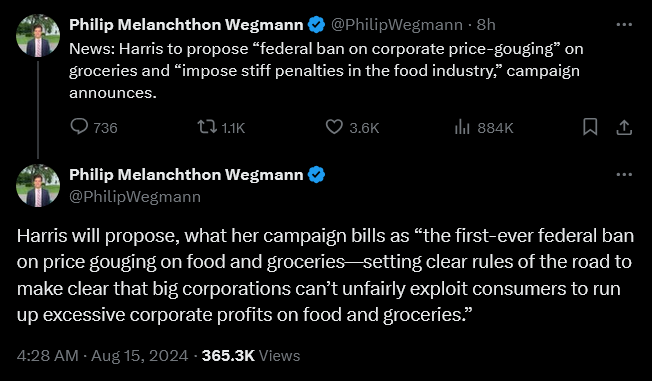
Task: Share the first tweet via upload icon
Action: click(x=624, y=127)
